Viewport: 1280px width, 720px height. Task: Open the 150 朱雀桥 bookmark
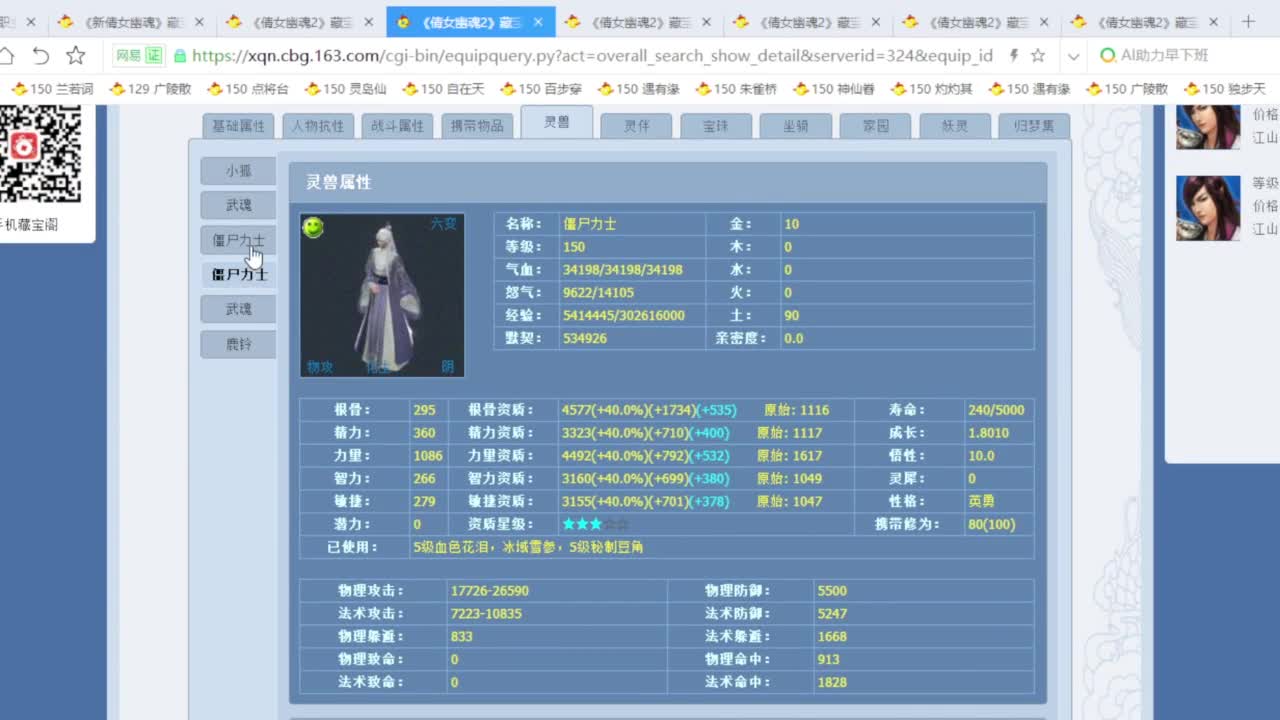click(735, 89)
